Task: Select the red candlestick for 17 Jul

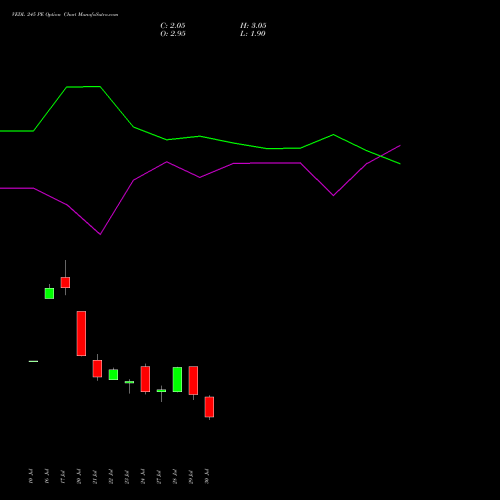Action: [65, 282]
